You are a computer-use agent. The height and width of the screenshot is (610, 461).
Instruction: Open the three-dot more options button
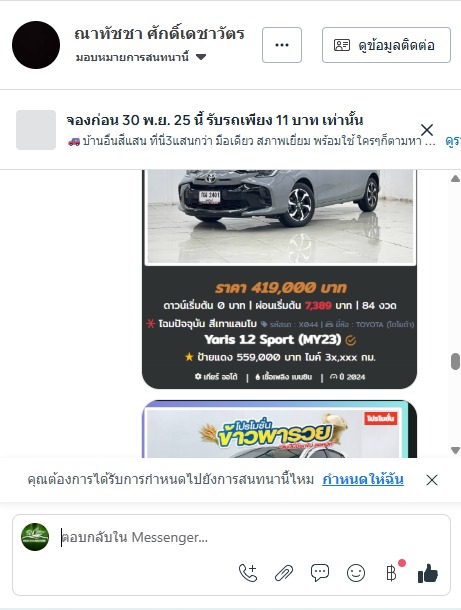click(282, 45)
